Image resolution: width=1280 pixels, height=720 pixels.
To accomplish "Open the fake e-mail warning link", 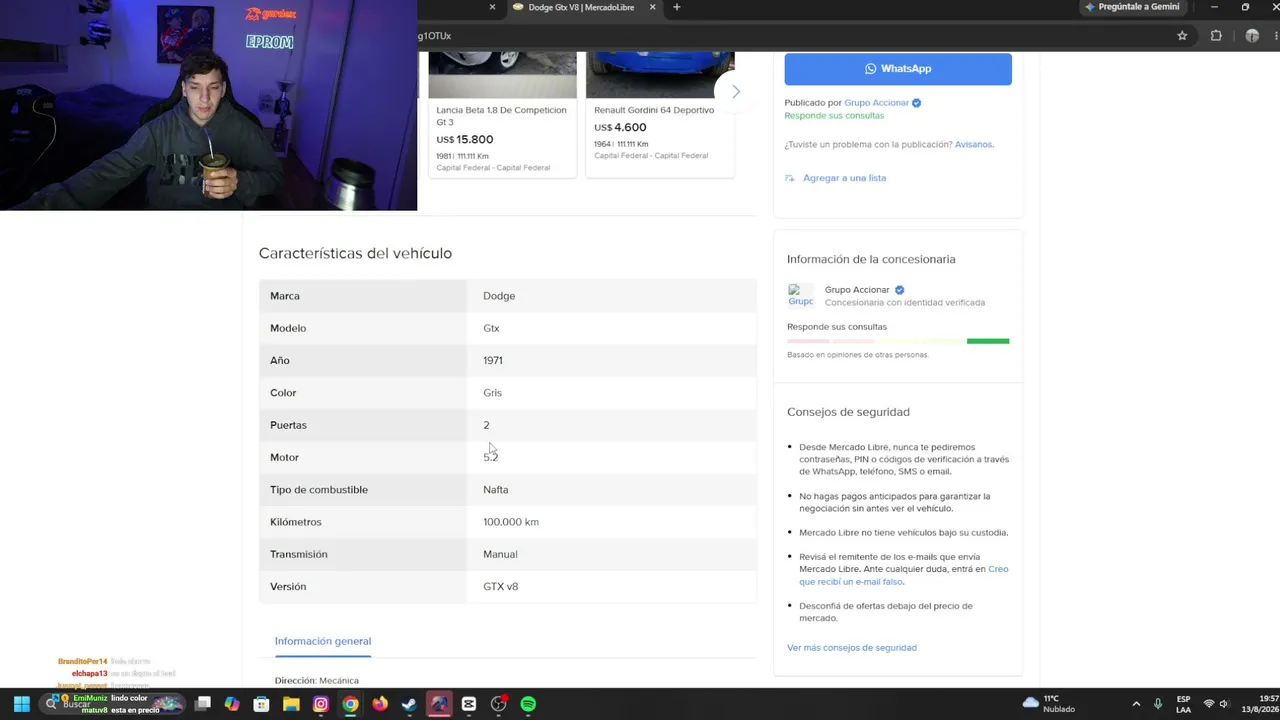I will 904,575.
